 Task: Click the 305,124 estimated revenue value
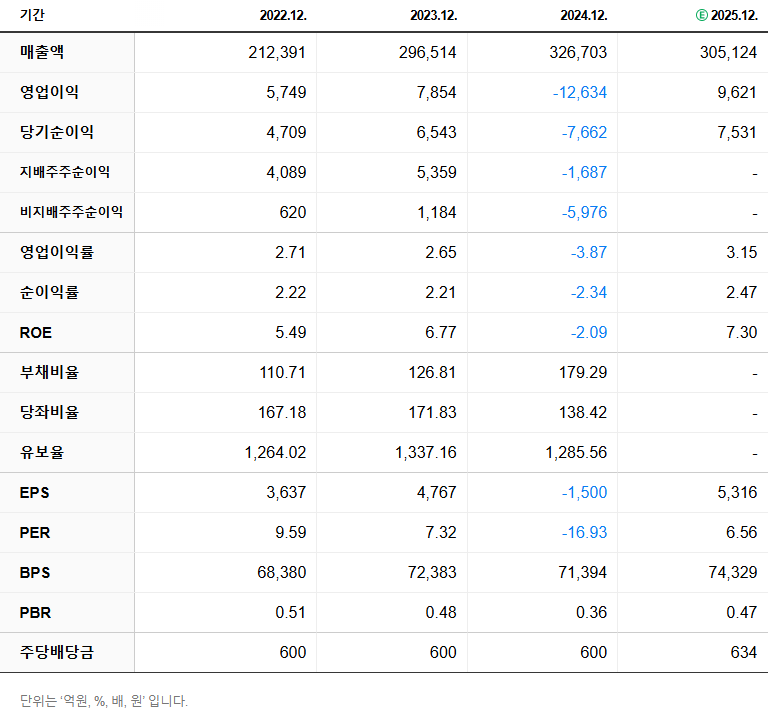(728, 52)
